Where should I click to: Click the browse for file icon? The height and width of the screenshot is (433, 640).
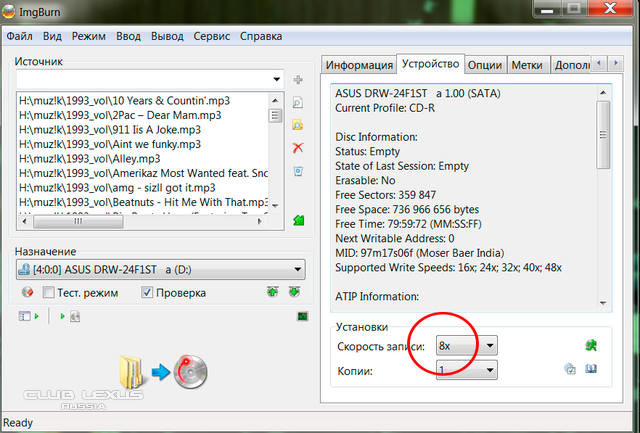click(297, 102)
